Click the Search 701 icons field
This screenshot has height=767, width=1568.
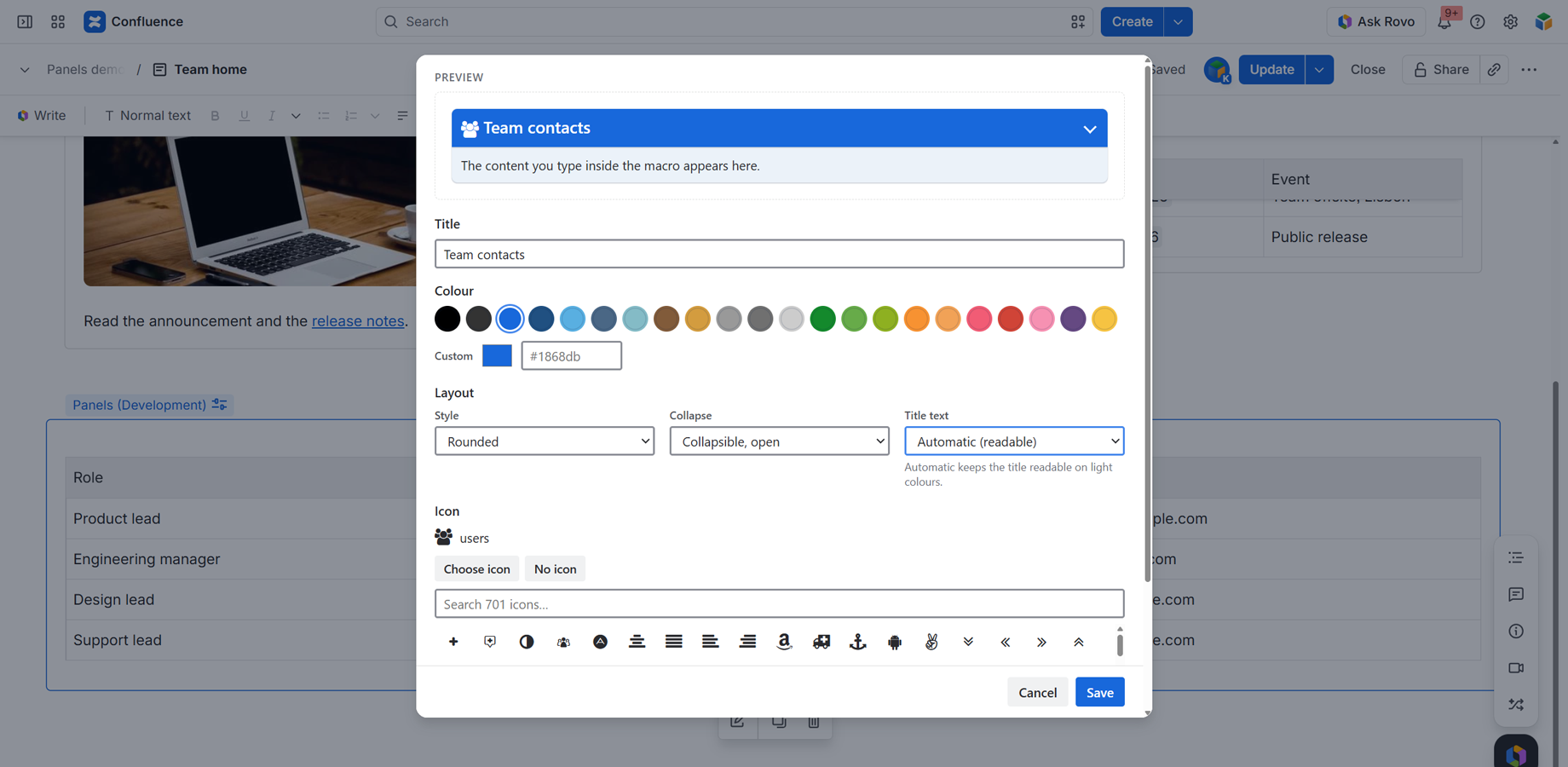[779, 603]
